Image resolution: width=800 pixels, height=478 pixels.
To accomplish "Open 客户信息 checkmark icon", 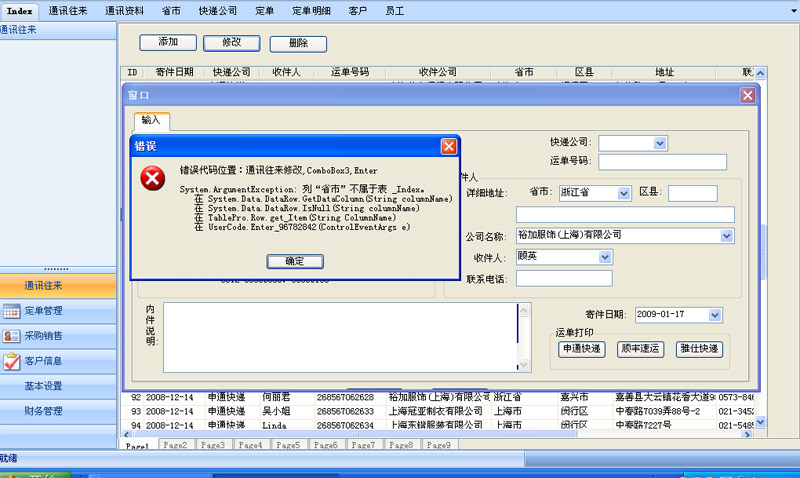I will tap(11, 361).
